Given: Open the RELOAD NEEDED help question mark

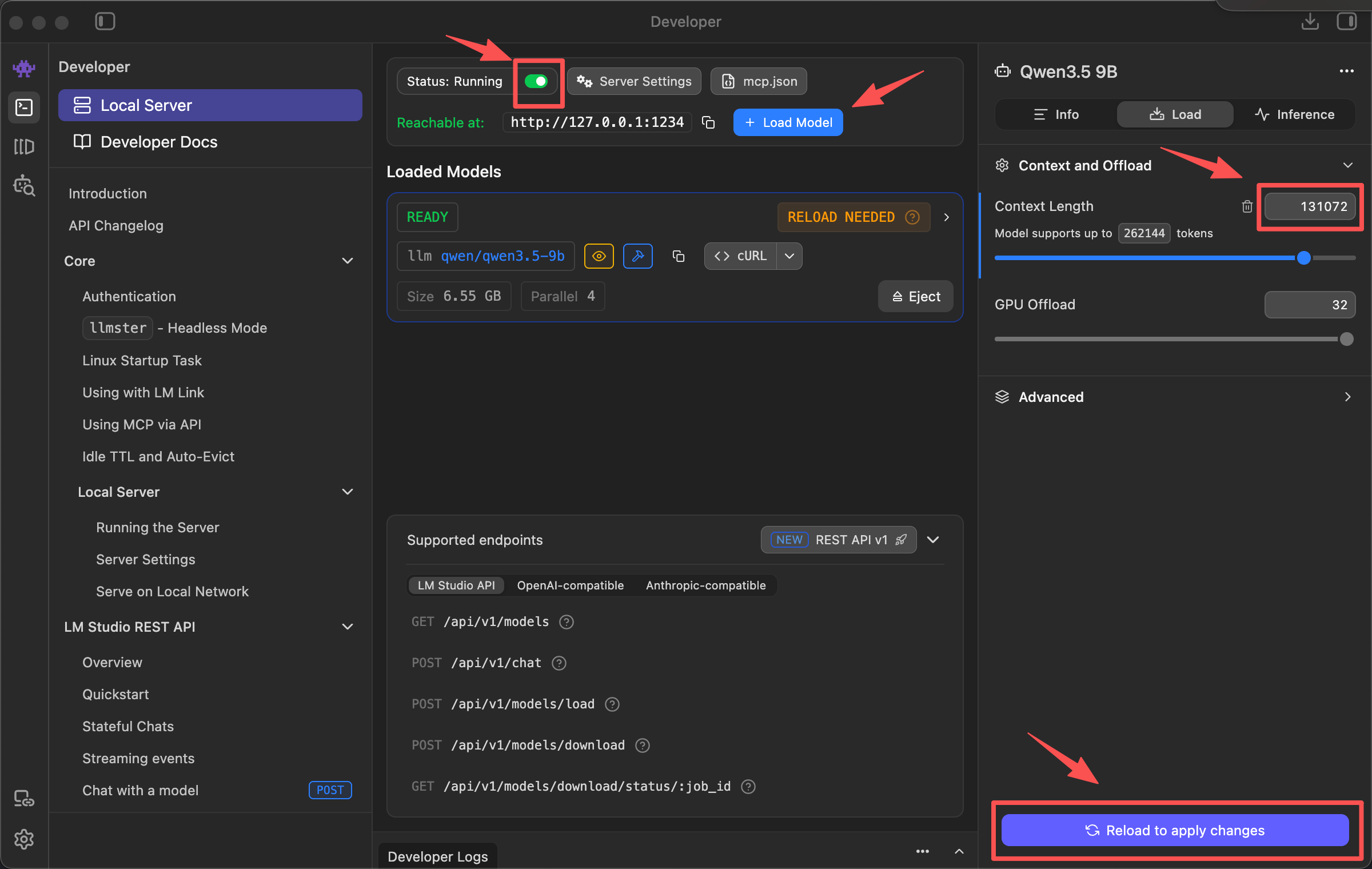Looking at the screenshot, I should [x=912, y=217].
